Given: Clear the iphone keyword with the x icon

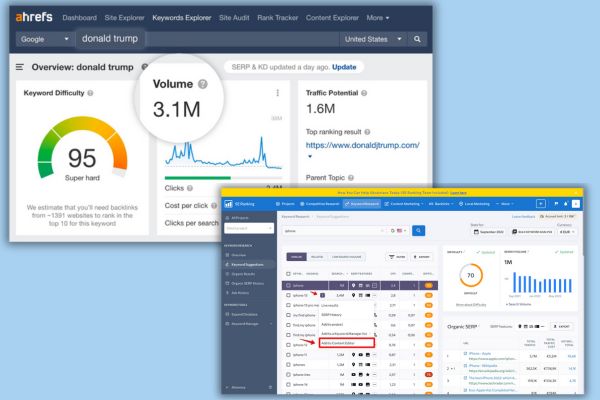Looking at the screenshot, I should [382, 231].
